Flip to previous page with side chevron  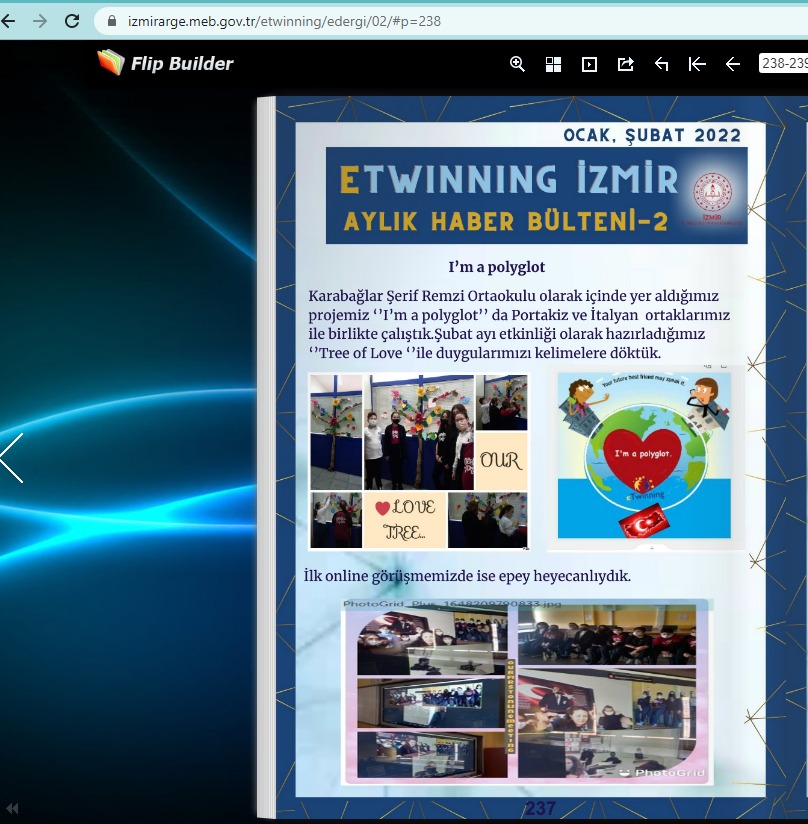12,458
